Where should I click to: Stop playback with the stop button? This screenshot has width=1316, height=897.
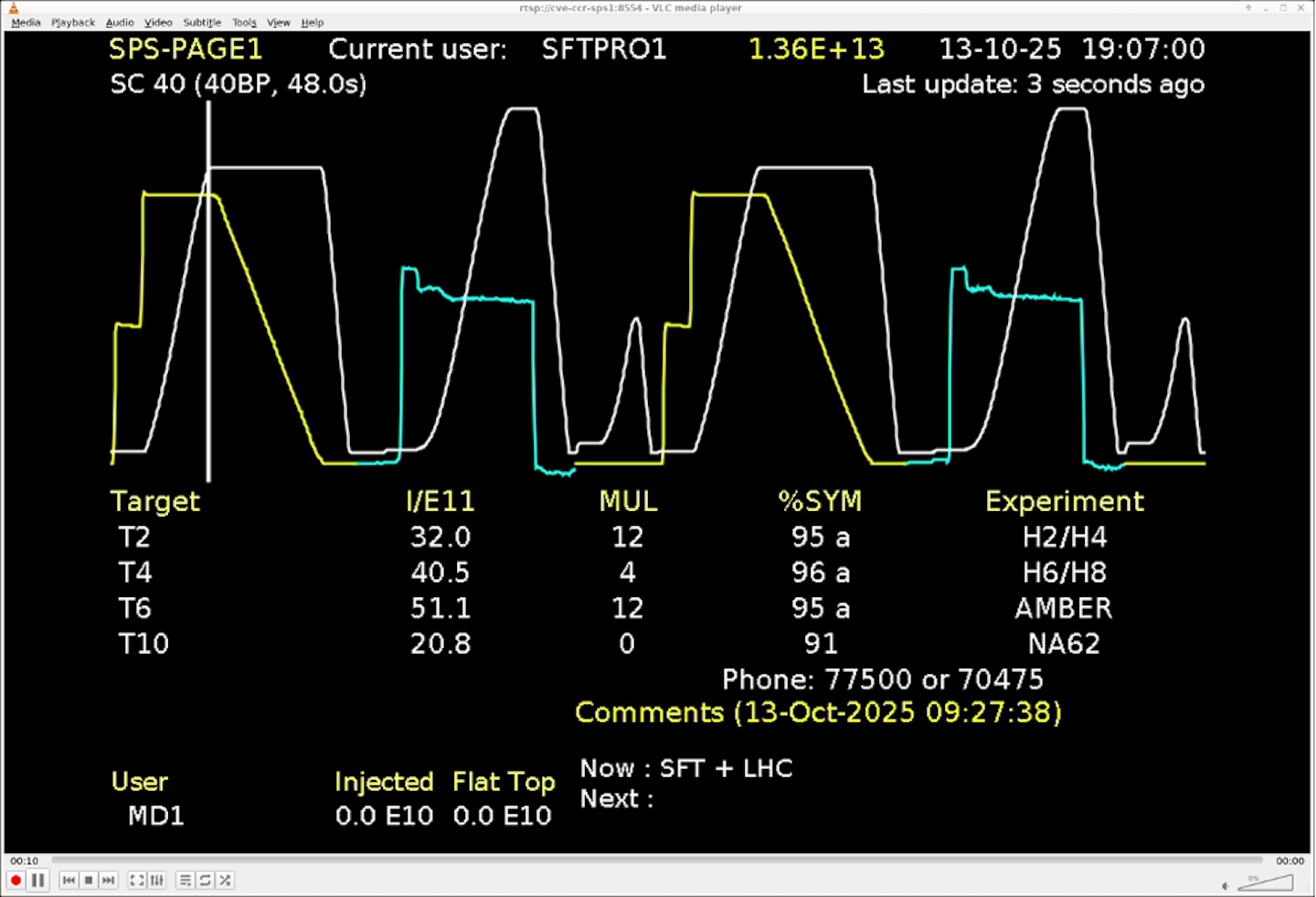pos(89,880)
